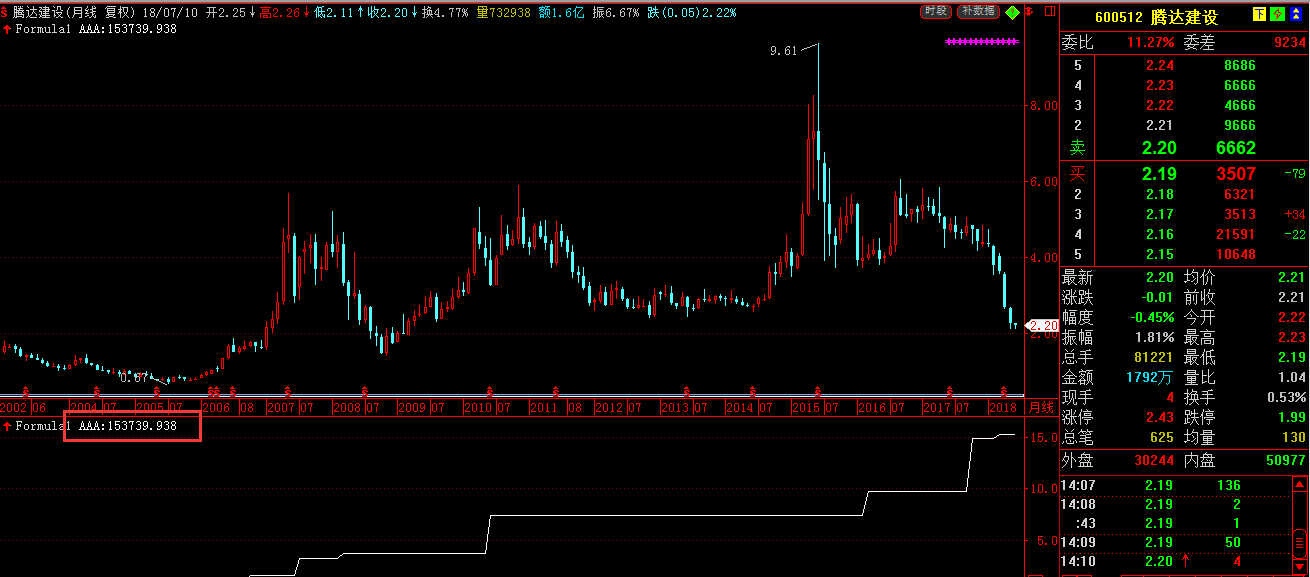Open the 月线 period selector
Image resolution: width=1310 pixels, height=577 pixels.
1042,407
